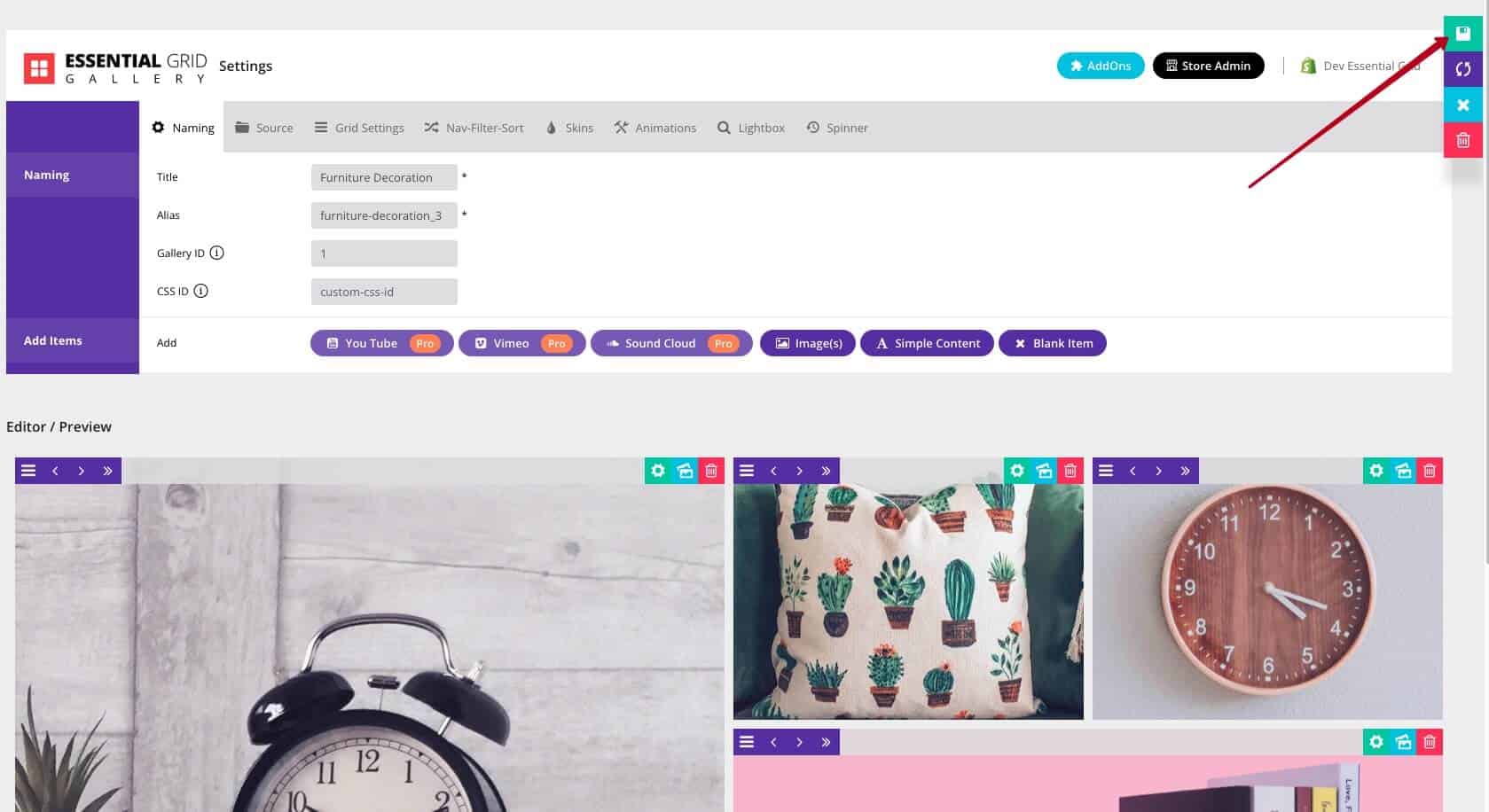Switch to the Animations tab
The height and width of the screenshot is (812, 1489).
654,128
